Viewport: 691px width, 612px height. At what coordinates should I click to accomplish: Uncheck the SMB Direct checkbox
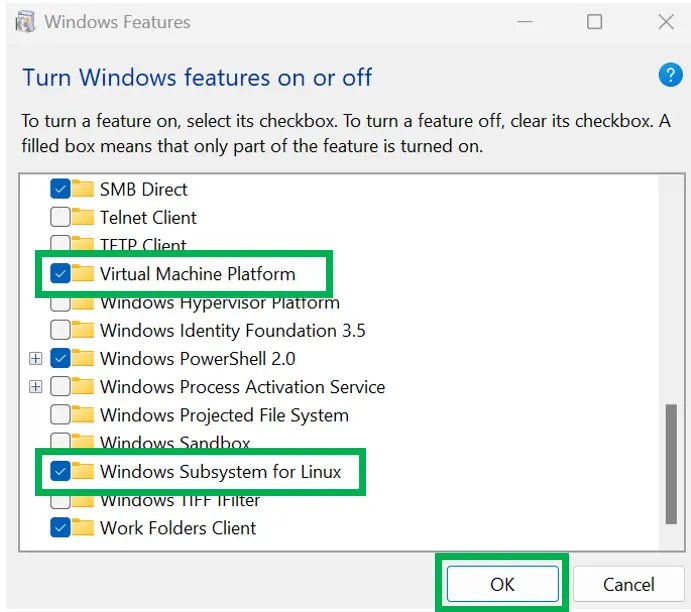[x=60, y=189]
